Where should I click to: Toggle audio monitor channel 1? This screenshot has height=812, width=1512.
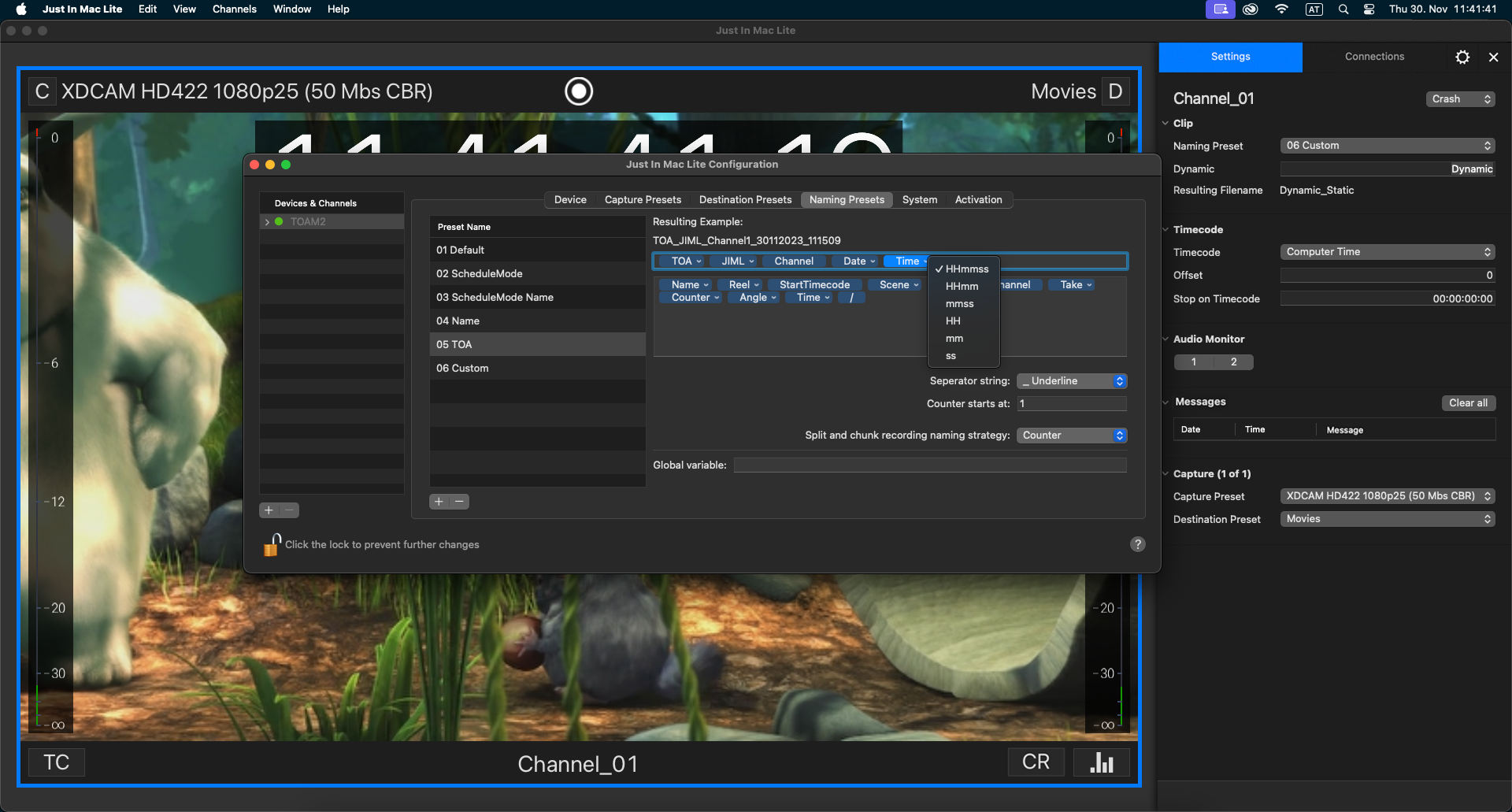click(x=1194, y=362)
